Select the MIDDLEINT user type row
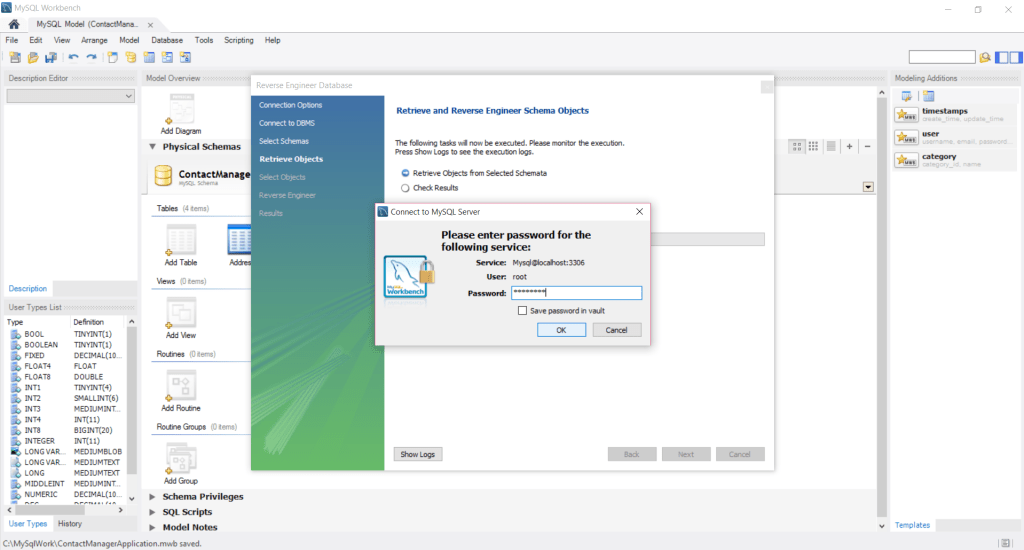1024x550 pixels. click(65, 484)
